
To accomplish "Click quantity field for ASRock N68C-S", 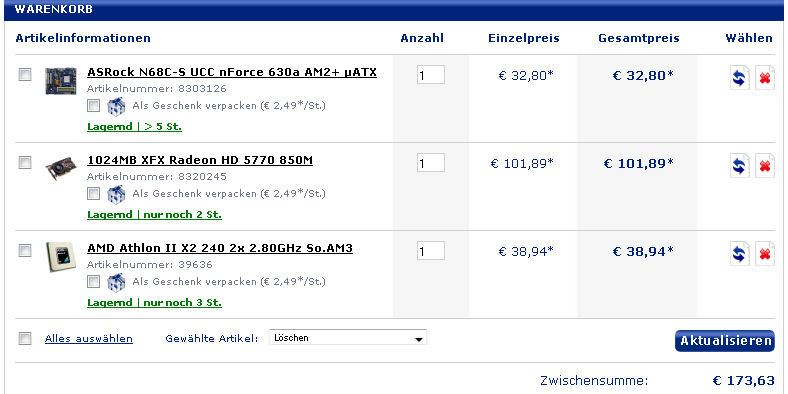I will coord(431,75).
